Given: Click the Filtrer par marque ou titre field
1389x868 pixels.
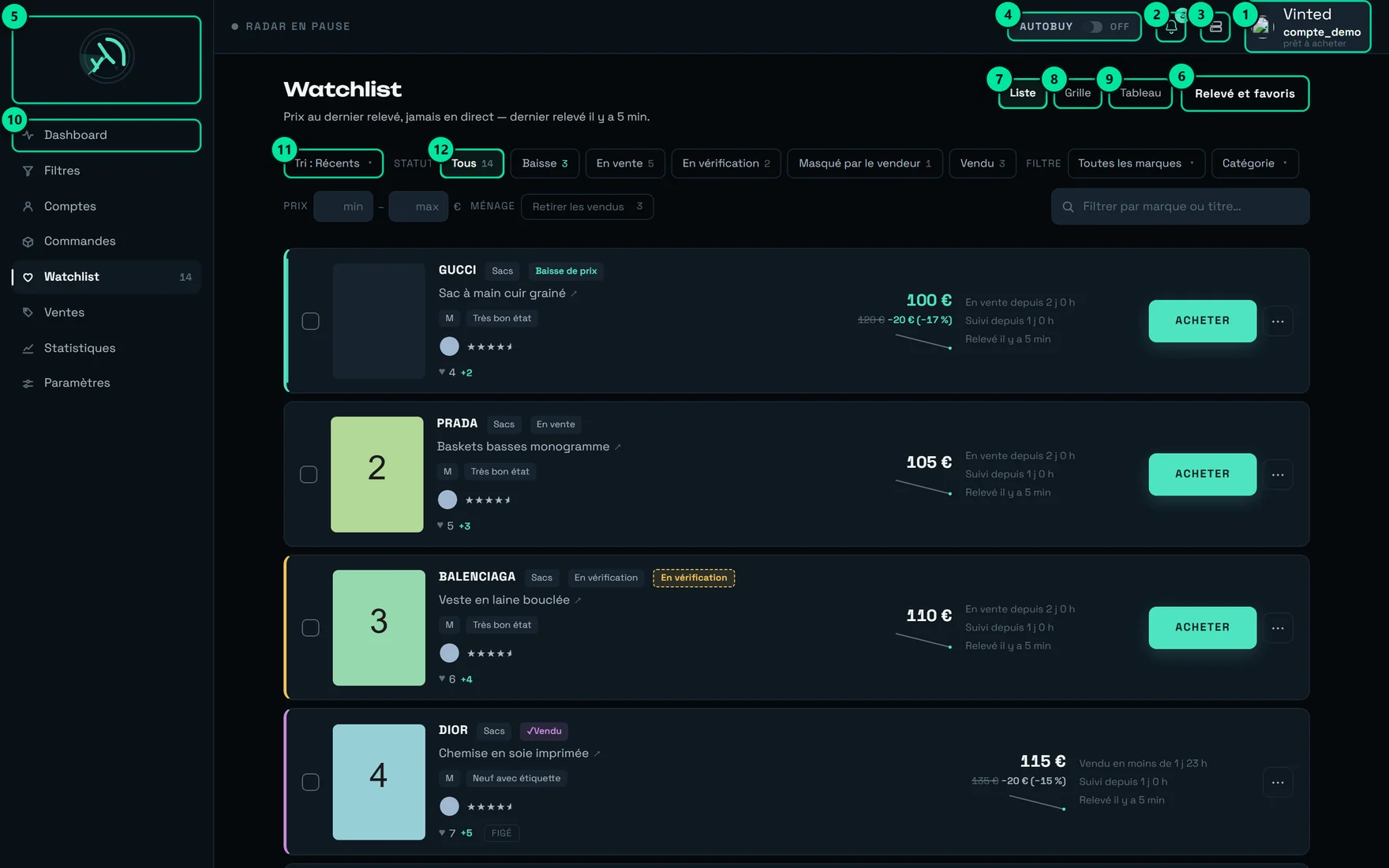Looking at the screenshot, I should [x=1180, y=207].
